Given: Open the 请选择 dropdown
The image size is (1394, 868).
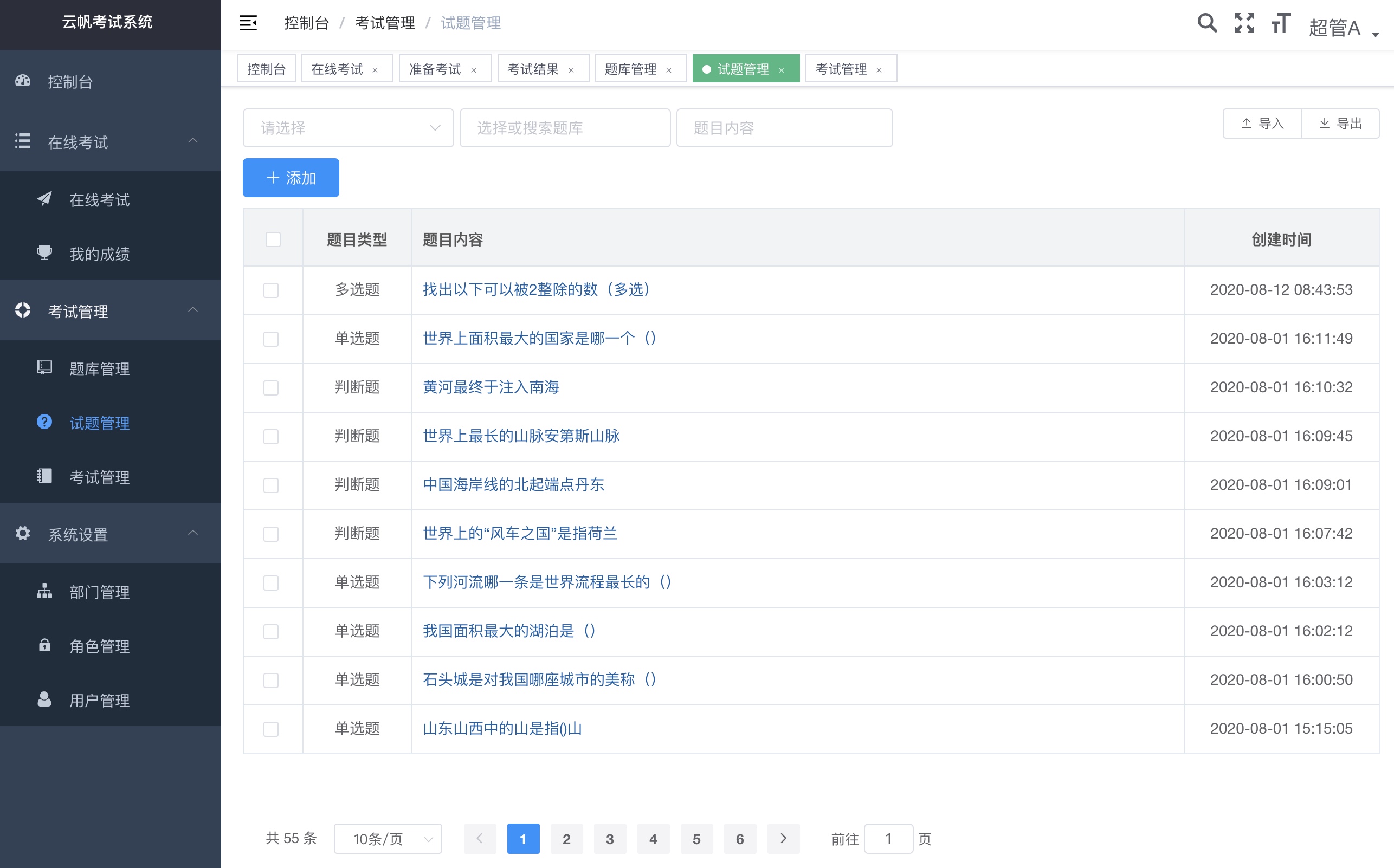Looking at the screenshot, I should (x=347, y=127).
